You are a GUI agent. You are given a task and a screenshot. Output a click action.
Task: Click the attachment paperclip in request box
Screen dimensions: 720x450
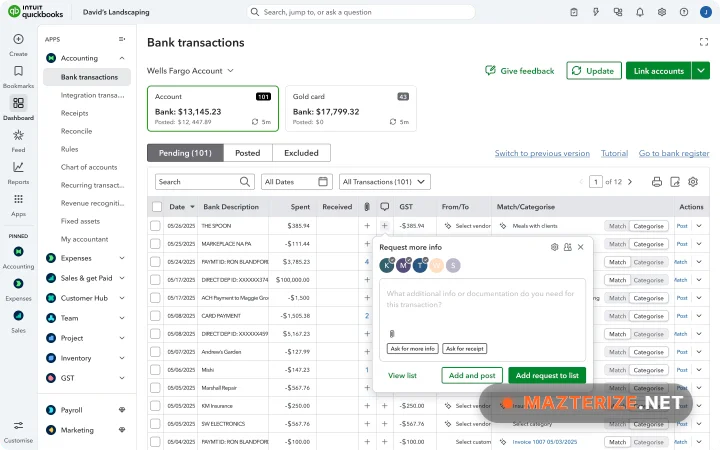[x=392, y=334]
